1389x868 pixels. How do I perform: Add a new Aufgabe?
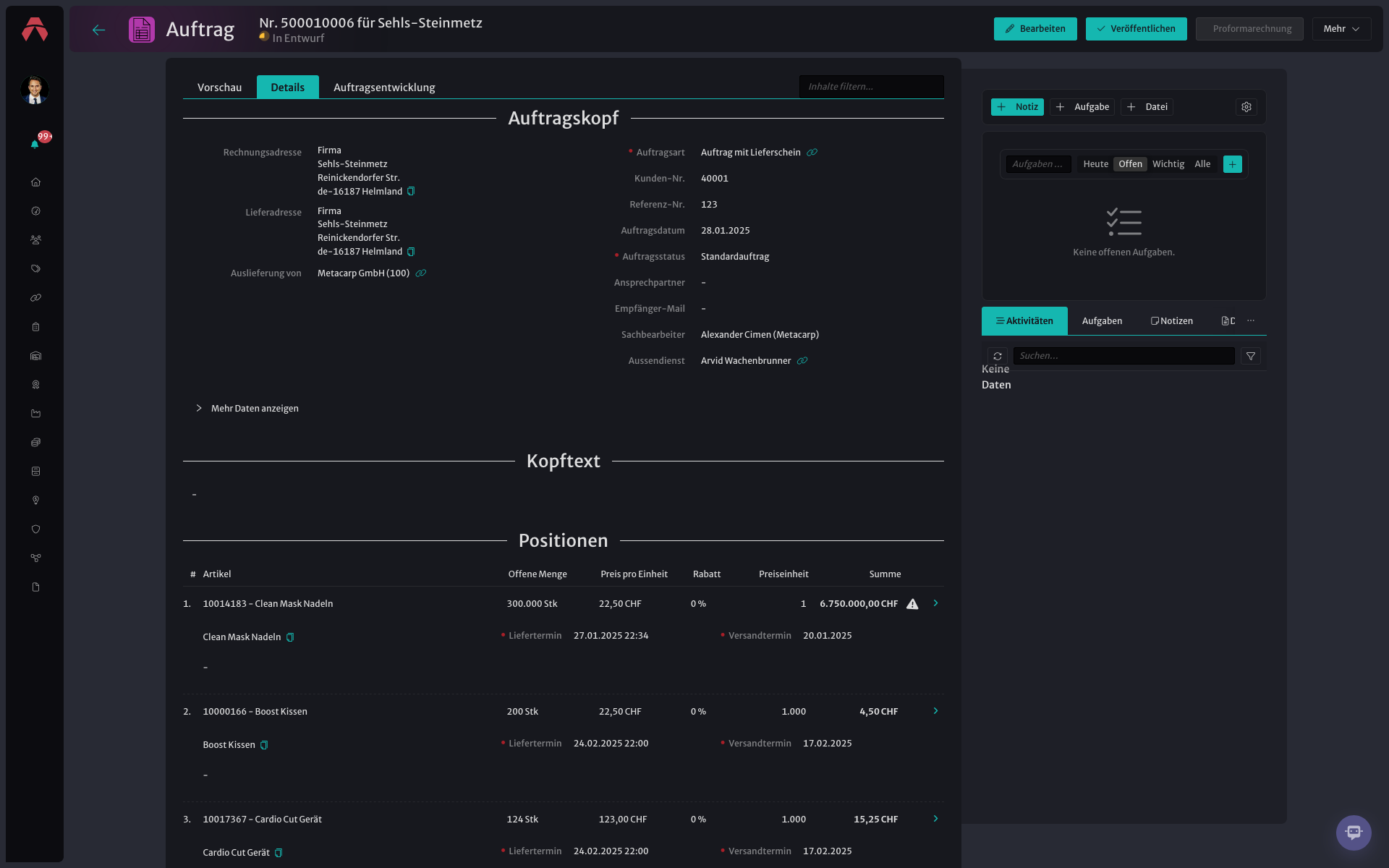coord(1082,107)
